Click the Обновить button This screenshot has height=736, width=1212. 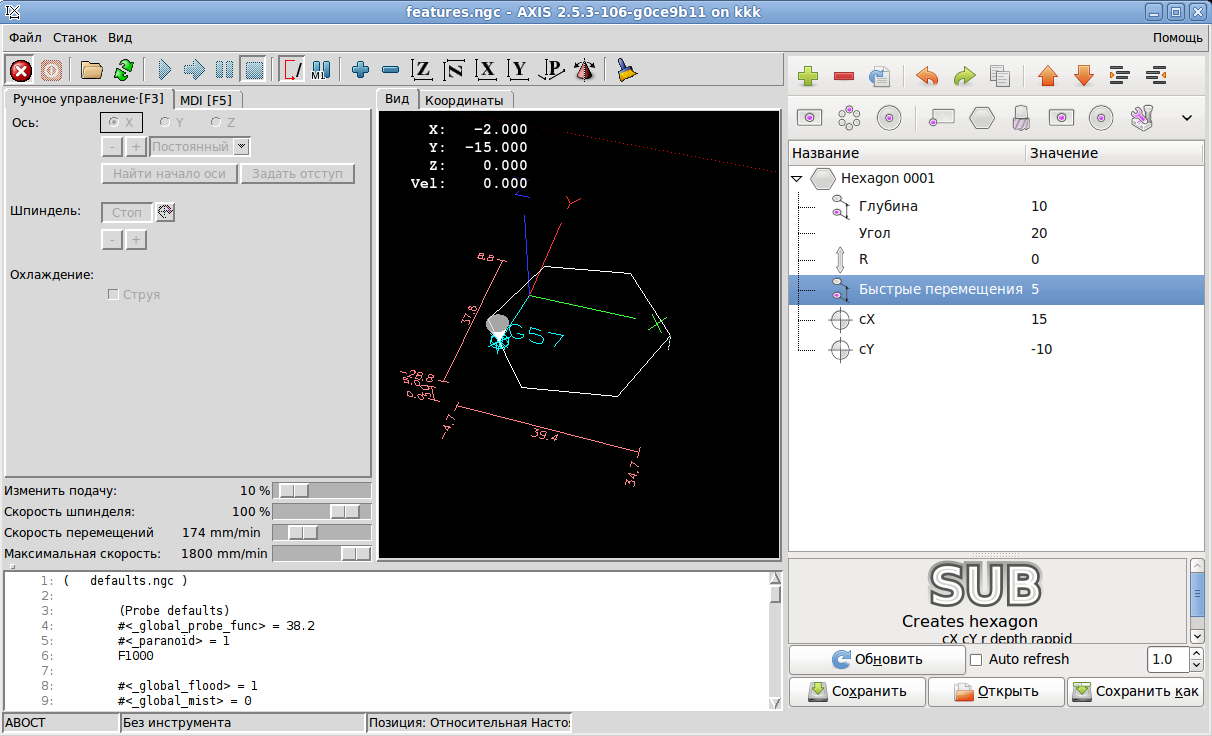pos(876,660)
